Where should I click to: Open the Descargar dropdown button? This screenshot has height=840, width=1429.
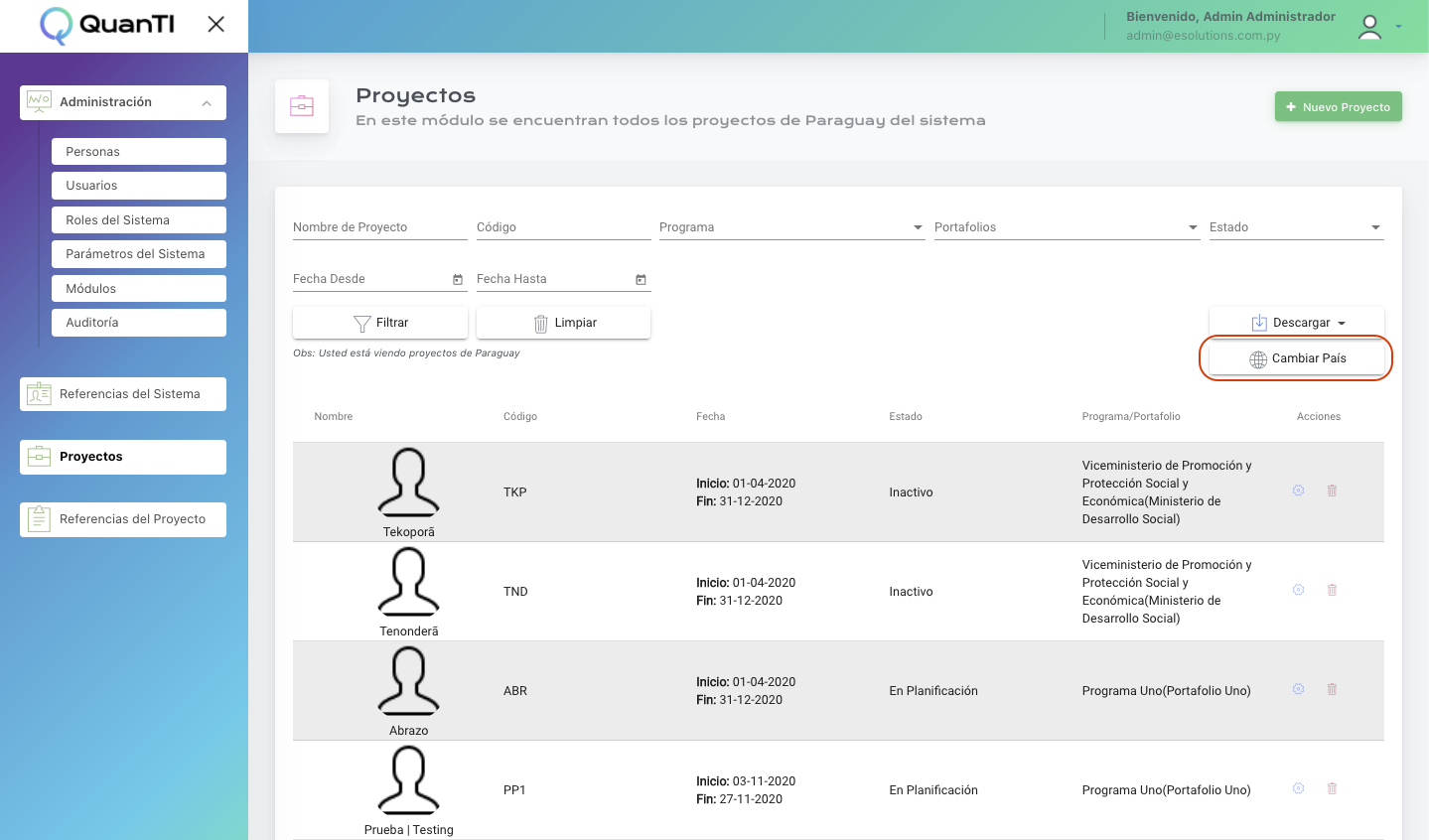[x=1296, y=323]
